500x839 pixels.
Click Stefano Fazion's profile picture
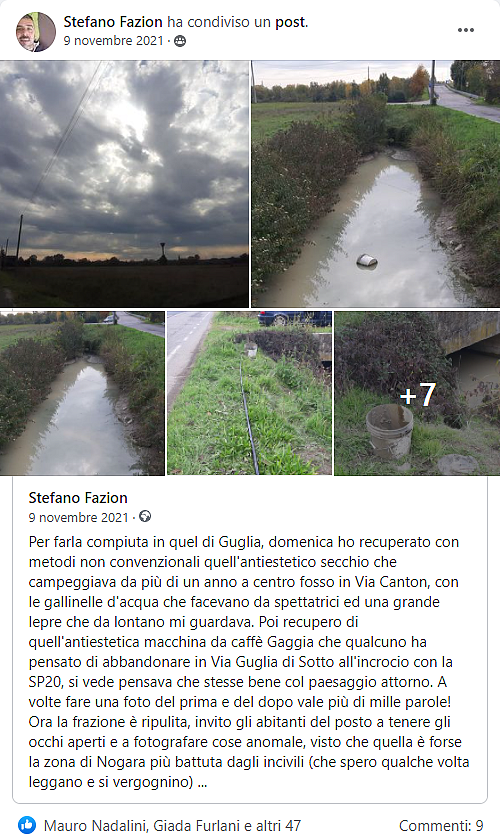click(36, 32)
